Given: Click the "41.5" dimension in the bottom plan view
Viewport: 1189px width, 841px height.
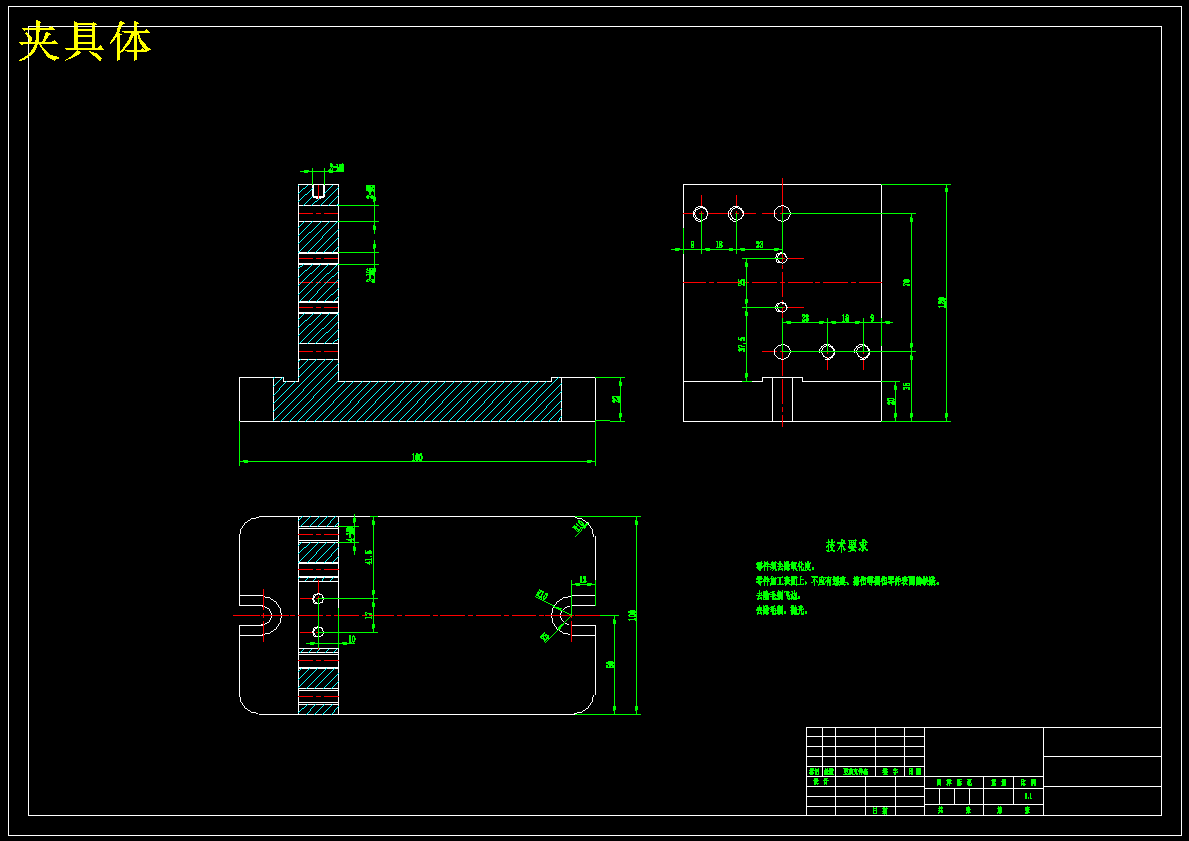Looking at the screenshot, I should point(369,557).
